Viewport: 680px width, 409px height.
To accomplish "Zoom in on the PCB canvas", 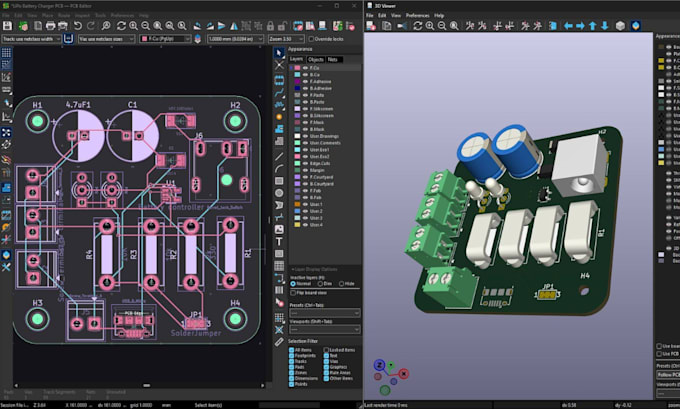I will coord(134,26).
